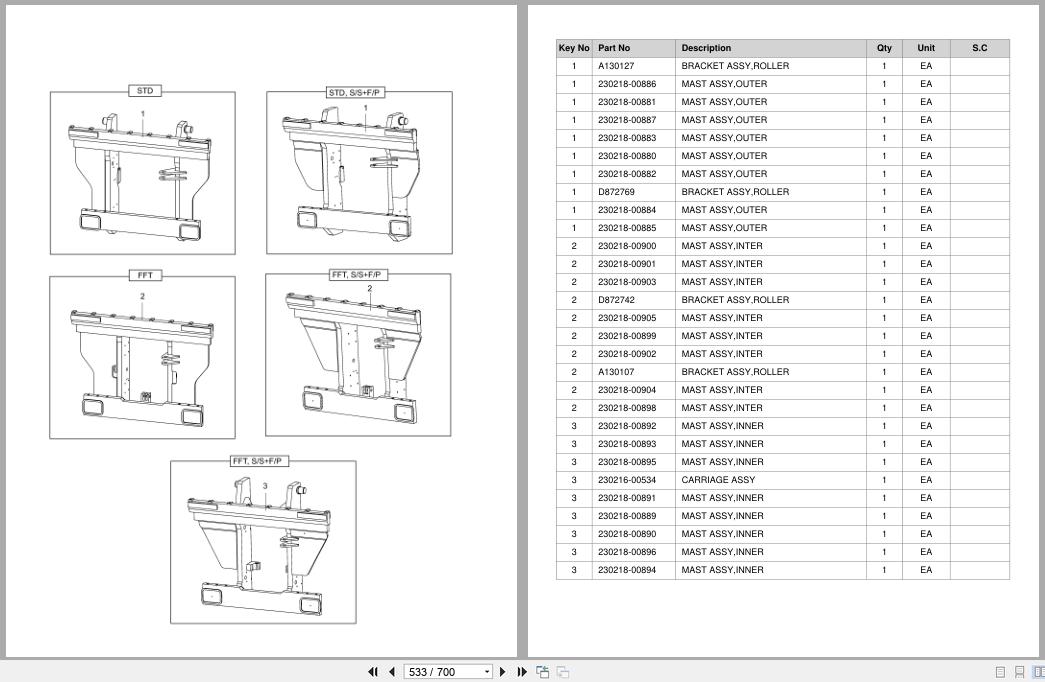Click the Qty column header

coord(884,48)
